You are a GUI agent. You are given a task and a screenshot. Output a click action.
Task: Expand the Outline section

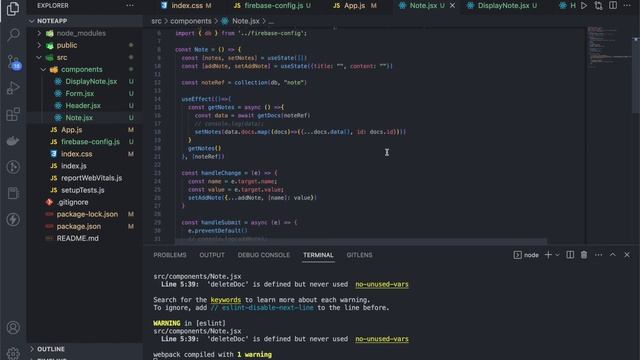(x=85, y=349)
